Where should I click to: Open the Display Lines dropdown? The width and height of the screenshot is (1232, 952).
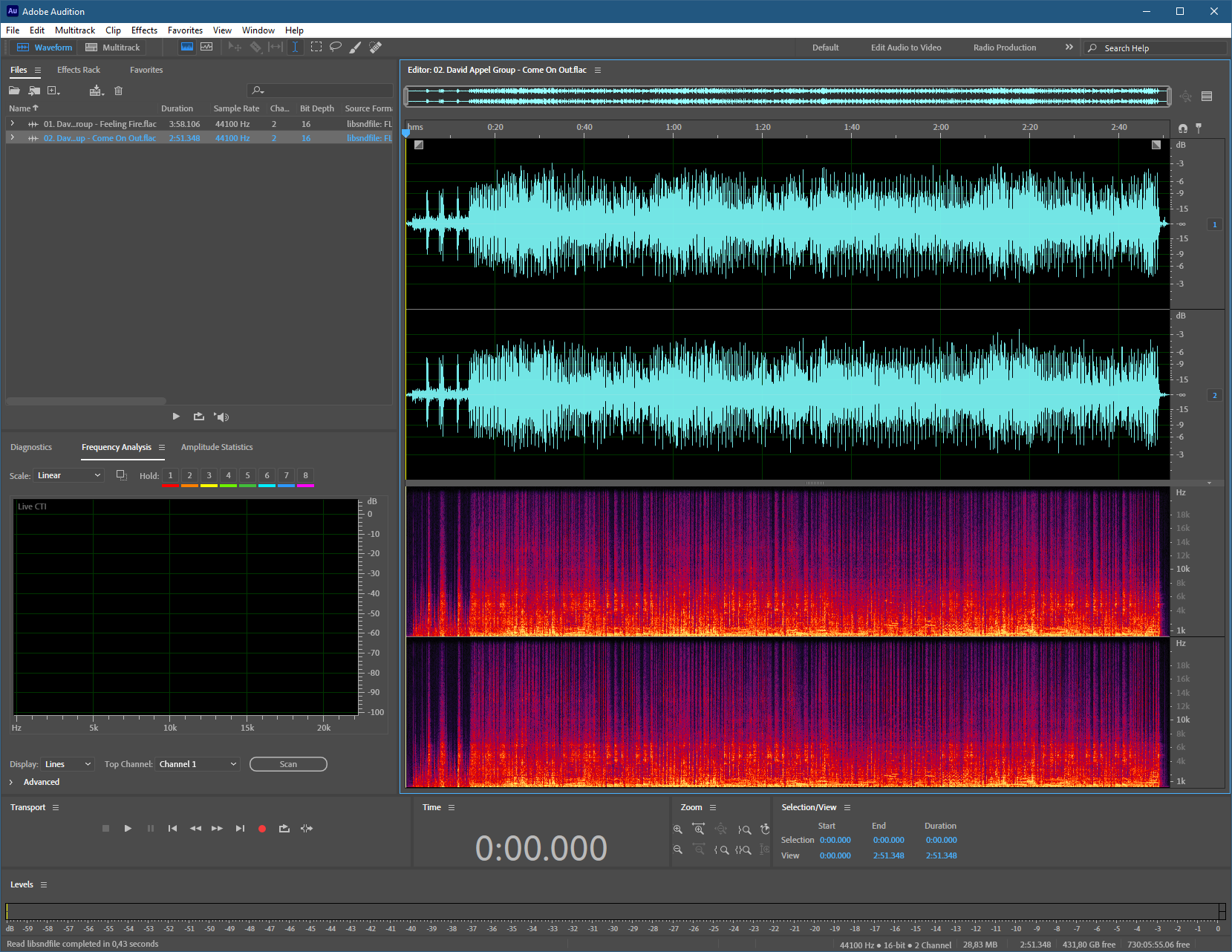68,764
